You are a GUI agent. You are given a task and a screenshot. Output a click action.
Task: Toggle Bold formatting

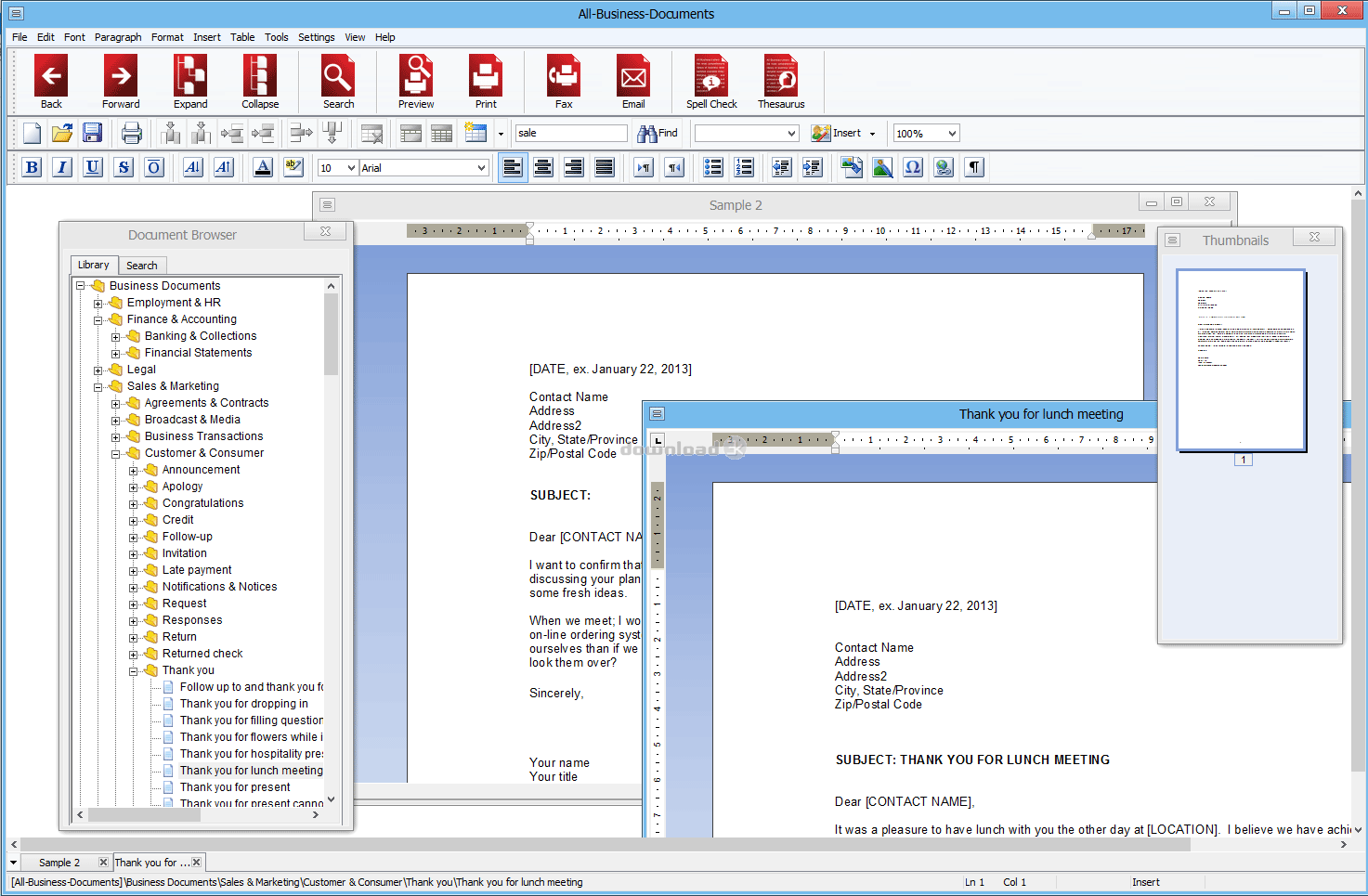(32, 167)
